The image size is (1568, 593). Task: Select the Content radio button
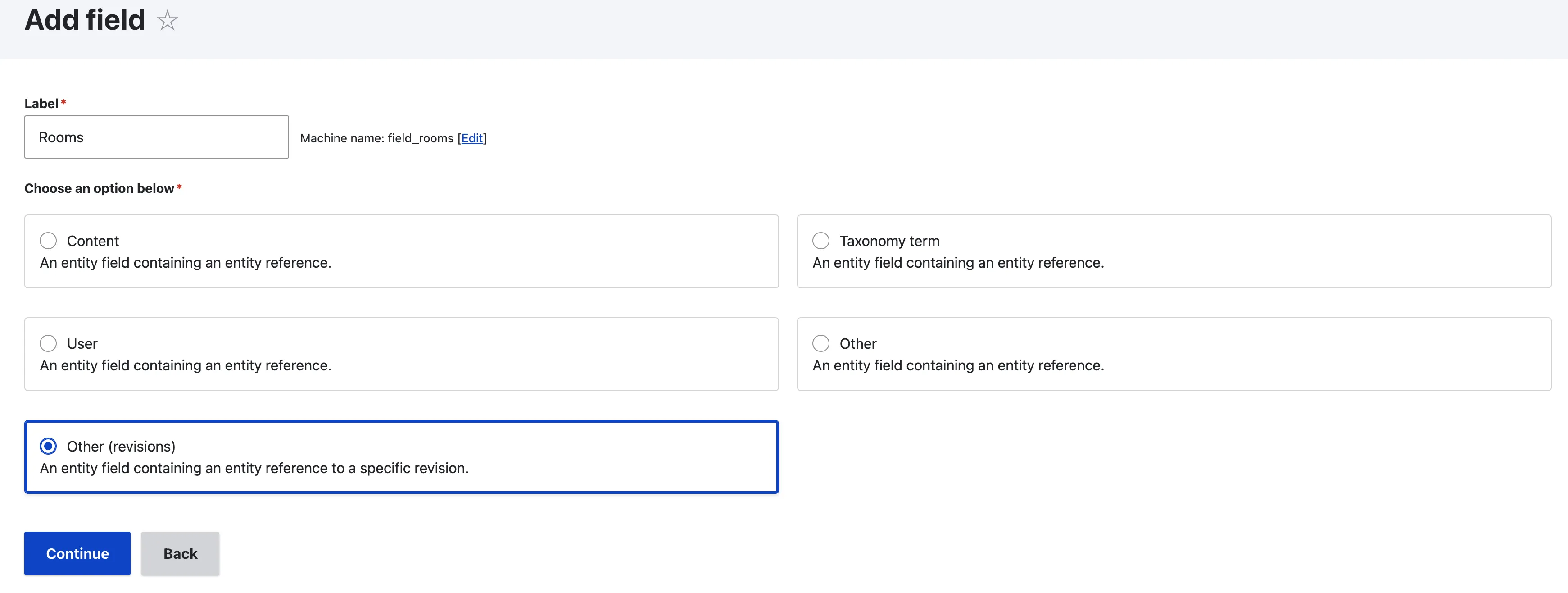click(x=48, y=241)
